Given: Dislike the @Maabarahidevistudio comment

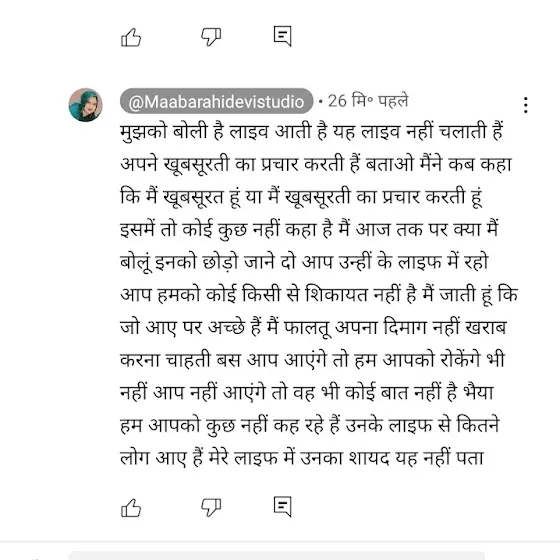Looking at the screenshot, I should click(211, 508).
